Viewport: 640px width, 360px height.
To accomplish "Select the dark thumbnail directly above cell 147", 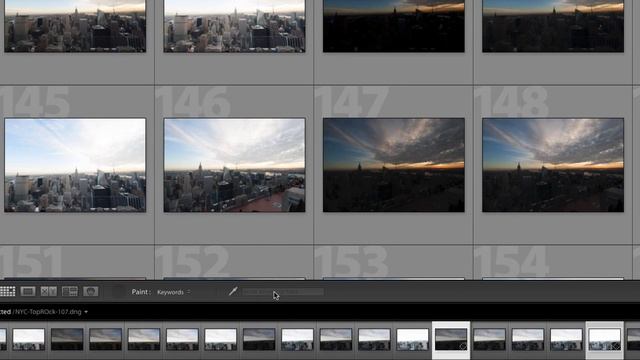I will pyautogui.click(x=393, y=26).
